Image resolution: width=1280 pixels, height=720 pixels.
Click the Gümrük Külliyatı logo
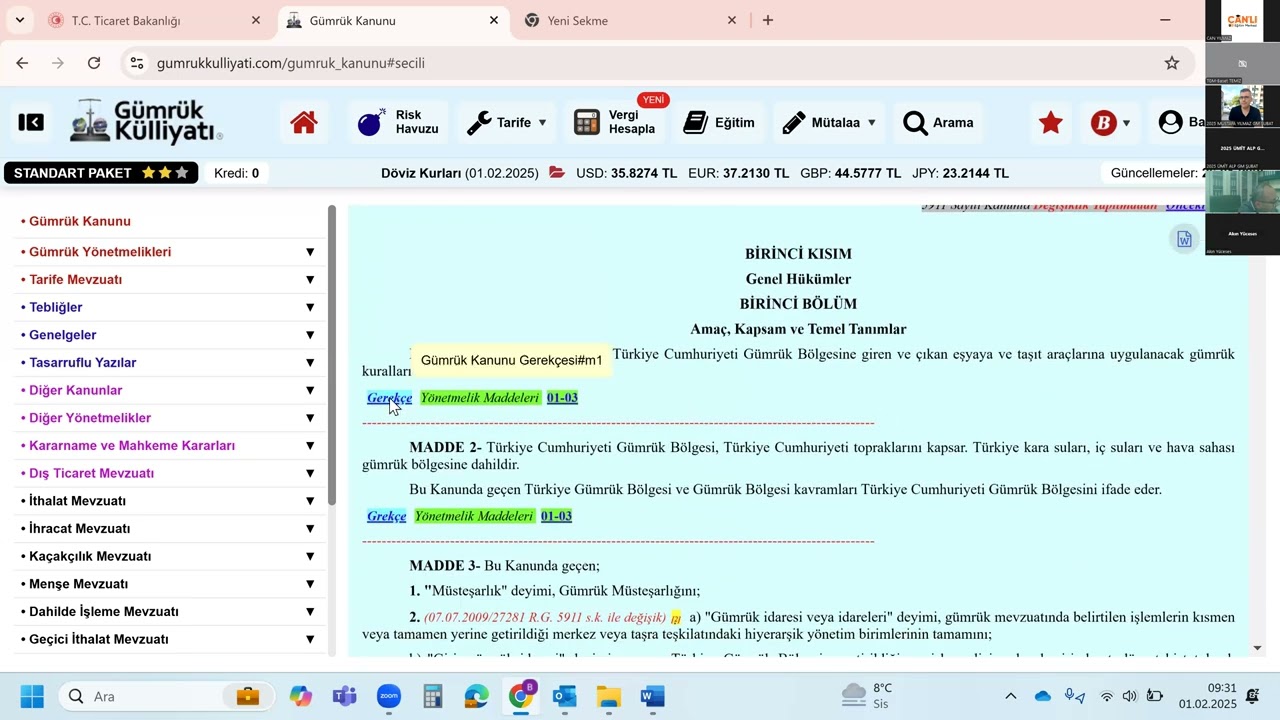(146, 122)
